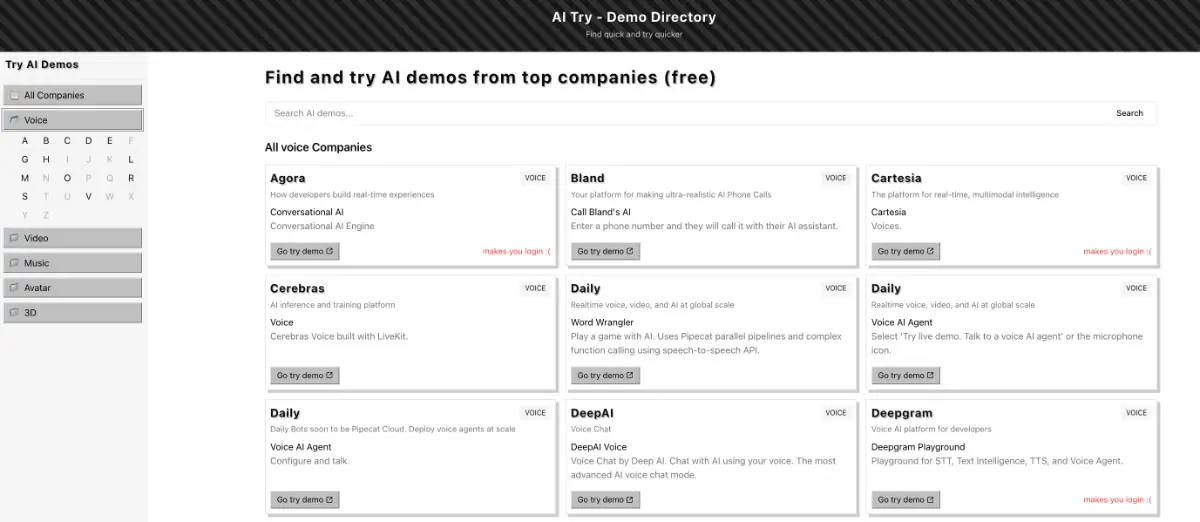Click the 'Call Bland's AI' demo name
Viewport: 1200px width, 522px height.
[601, 212]
